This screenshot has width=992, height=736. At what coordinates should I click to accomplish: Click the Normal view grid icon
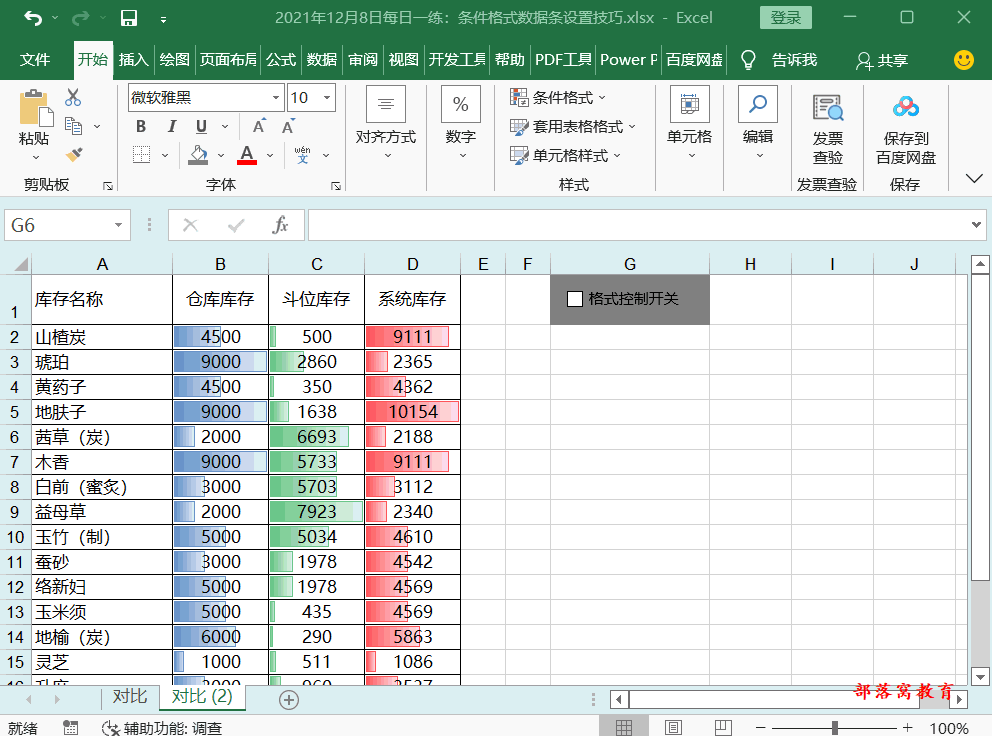pos(624,728)
